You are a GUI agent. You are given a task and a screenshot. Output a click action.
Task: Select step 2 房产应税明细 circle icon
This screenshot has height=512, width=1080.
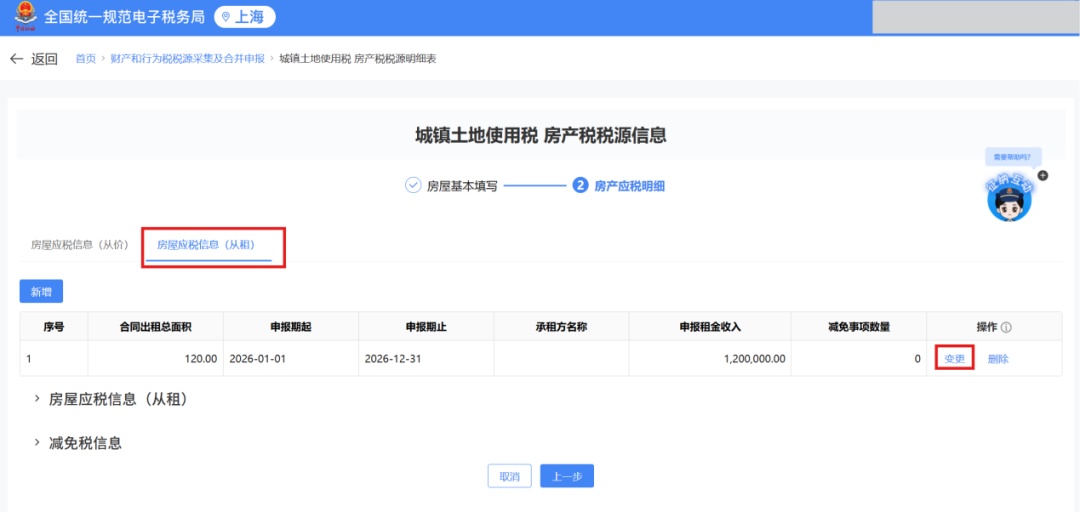(580, 185)
